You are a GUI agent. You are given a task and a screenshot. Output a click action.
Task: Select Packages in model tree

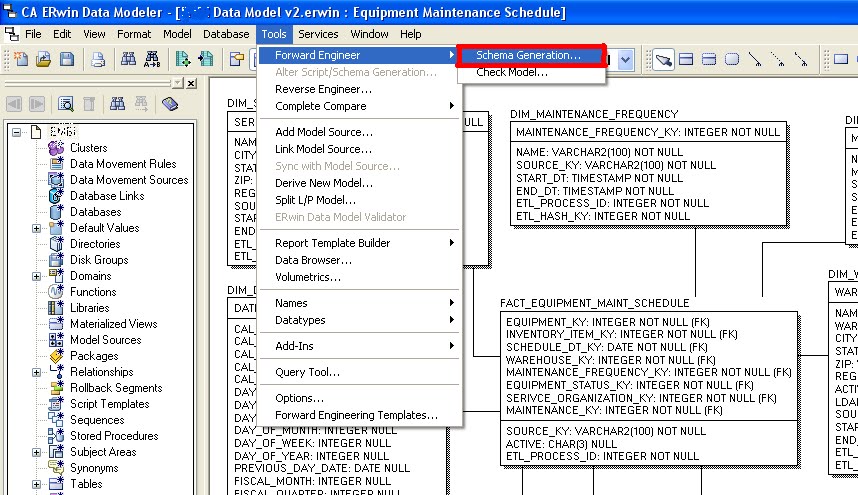click(94, 356)
